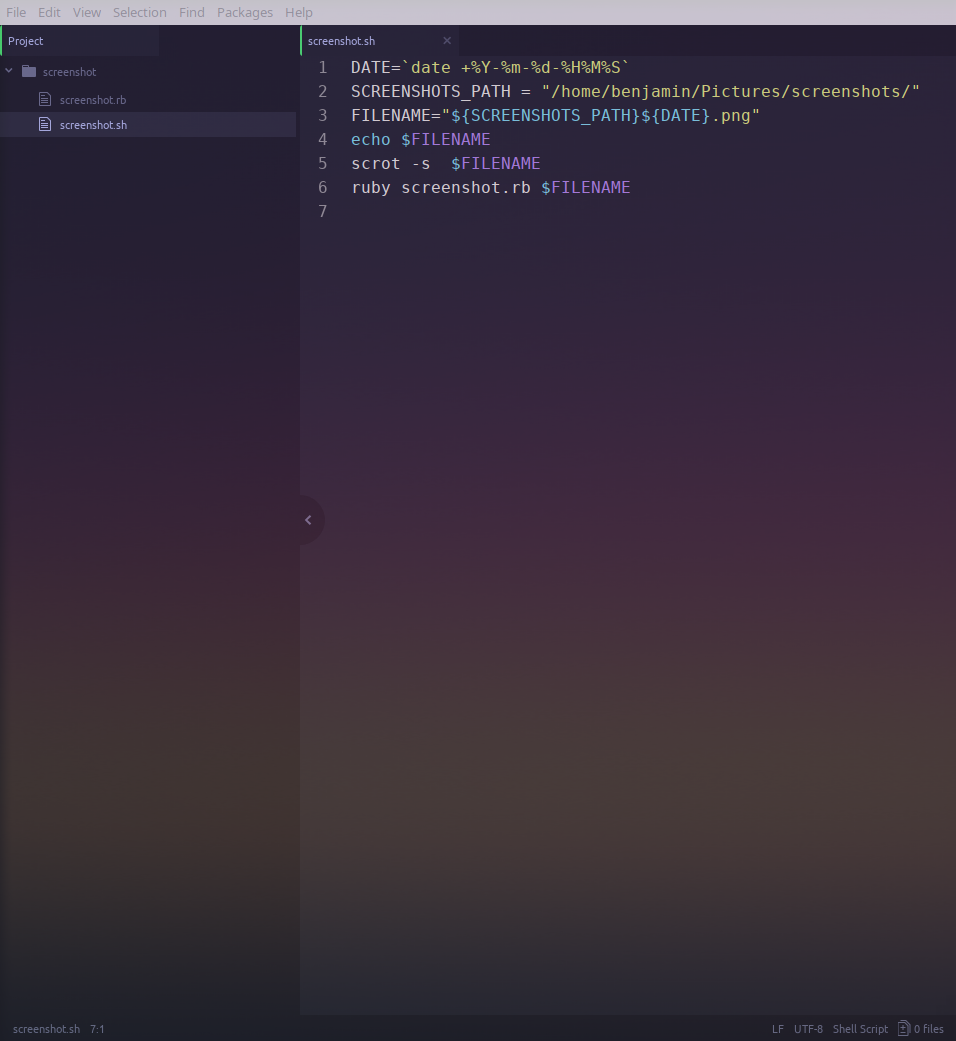Click the file icon beside screenshot.rb
Viewport: 956px width, 1041px height.
coord(45,100)
